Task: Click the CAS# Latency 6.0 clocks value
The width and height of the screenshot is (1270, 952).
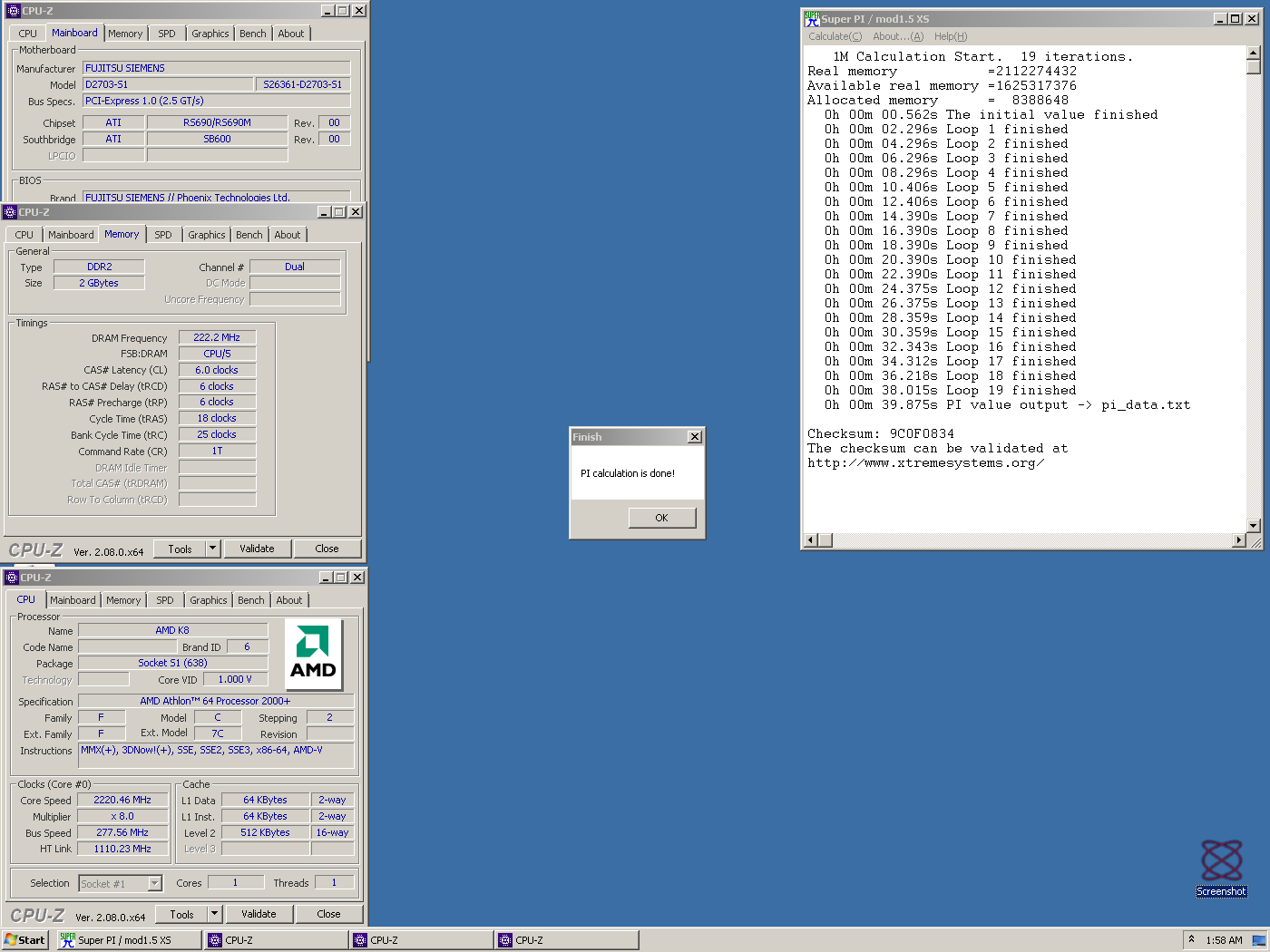Action: tap(217, 370)
